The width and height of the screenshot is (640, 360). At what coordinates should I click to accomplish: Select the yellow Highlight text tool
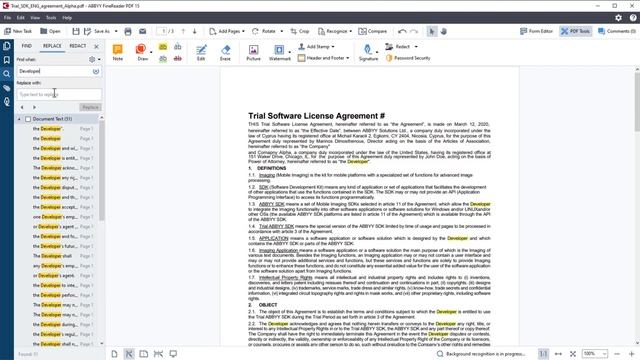163,47
